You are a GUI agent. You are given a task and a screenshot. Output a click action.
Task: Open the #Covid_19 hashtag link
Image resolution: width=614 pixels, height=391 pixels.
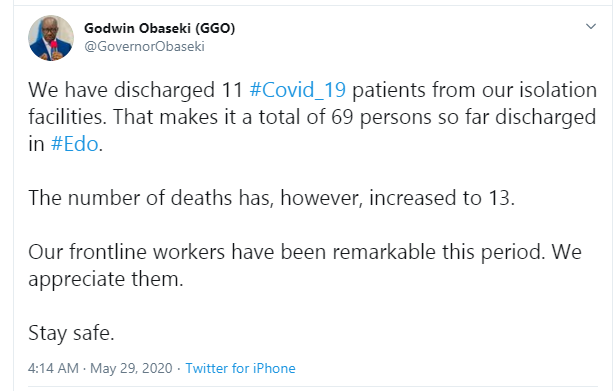coord(298,90)
